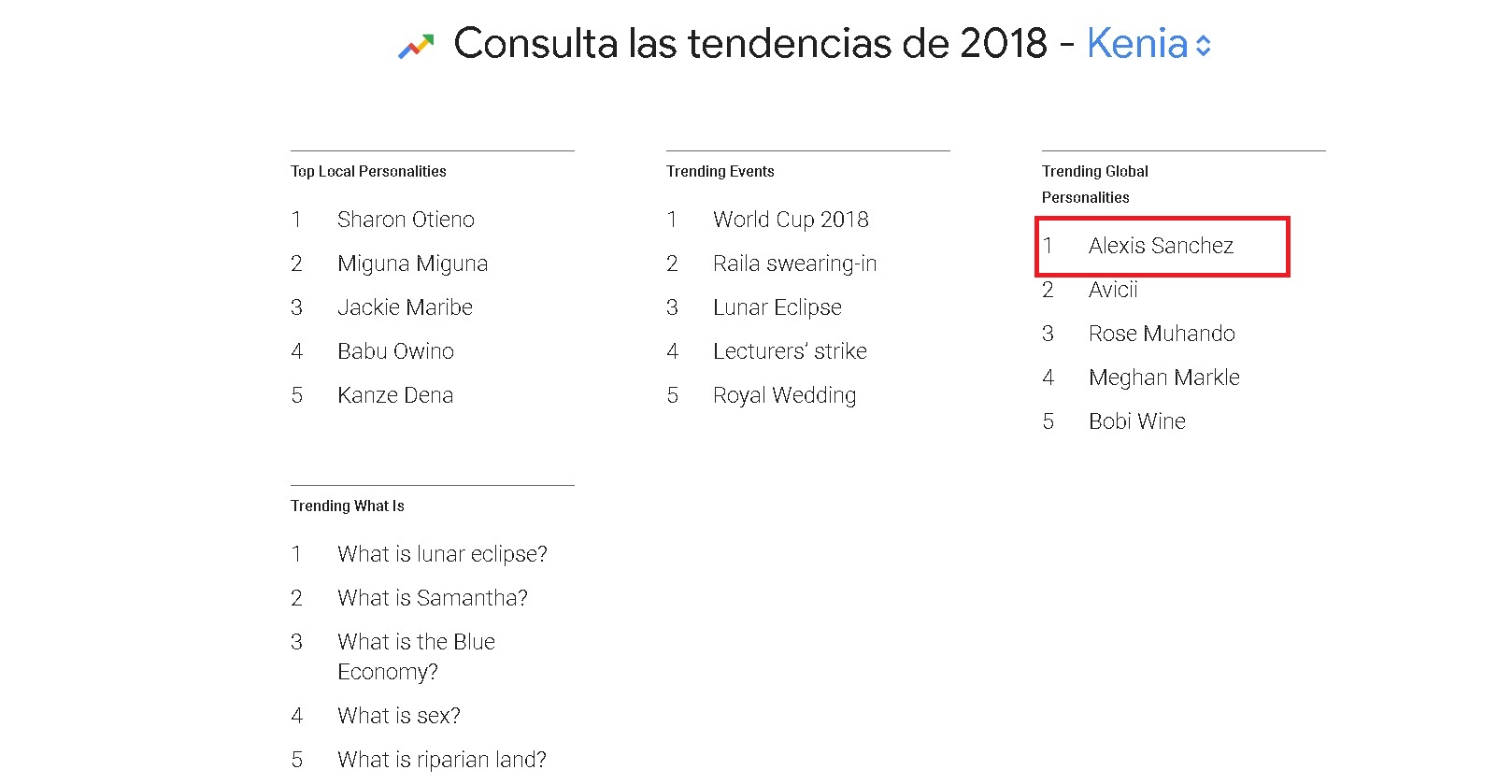Open the Bobi Wine entry

(1136, 421)
